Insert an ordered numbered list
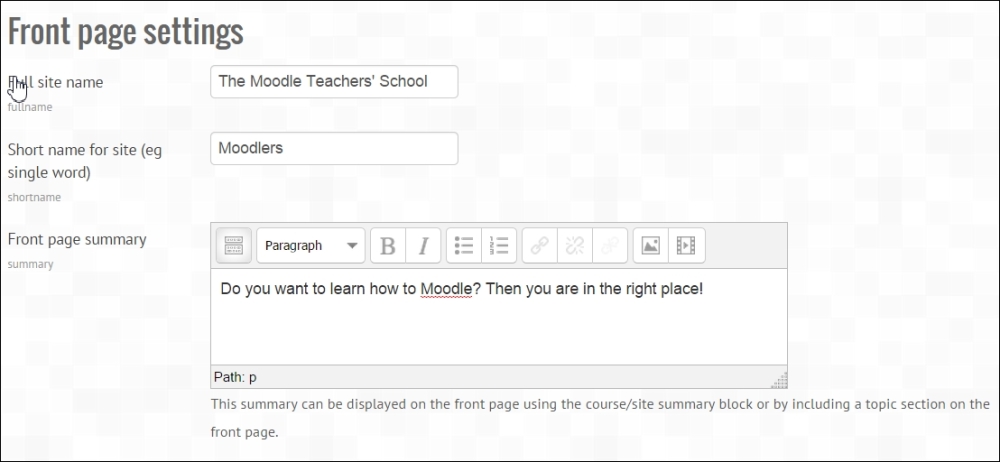Viewport: 1000px width, 462px height. coord(499,246)
